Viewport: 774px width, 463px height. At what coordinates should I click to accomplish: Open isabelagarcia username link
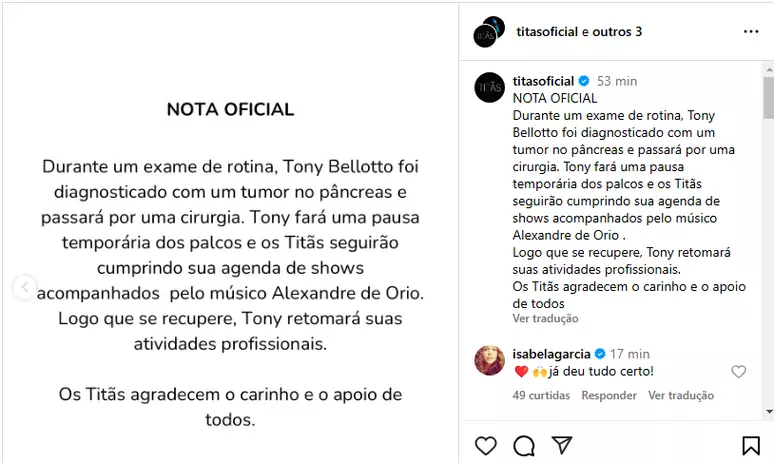pyautogui.click(x=552, y=354)
